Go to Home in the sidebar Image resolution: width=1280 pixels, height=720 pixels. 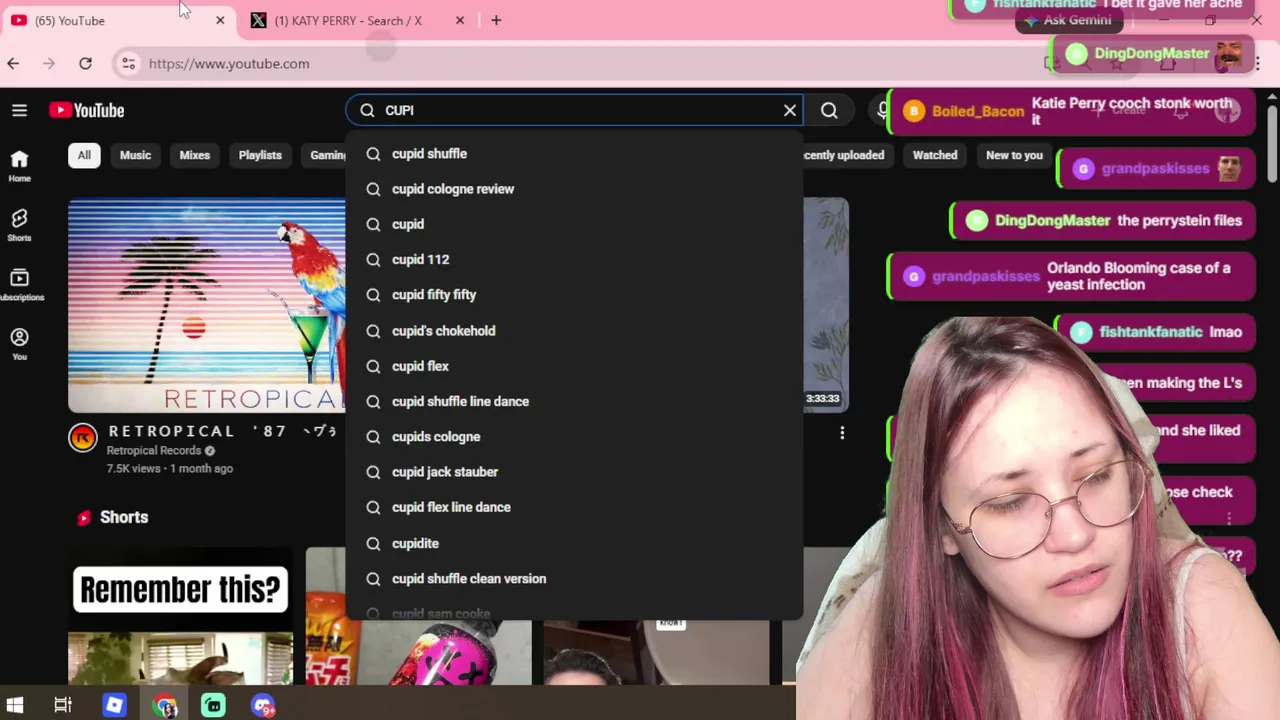[x=19, y=166]
